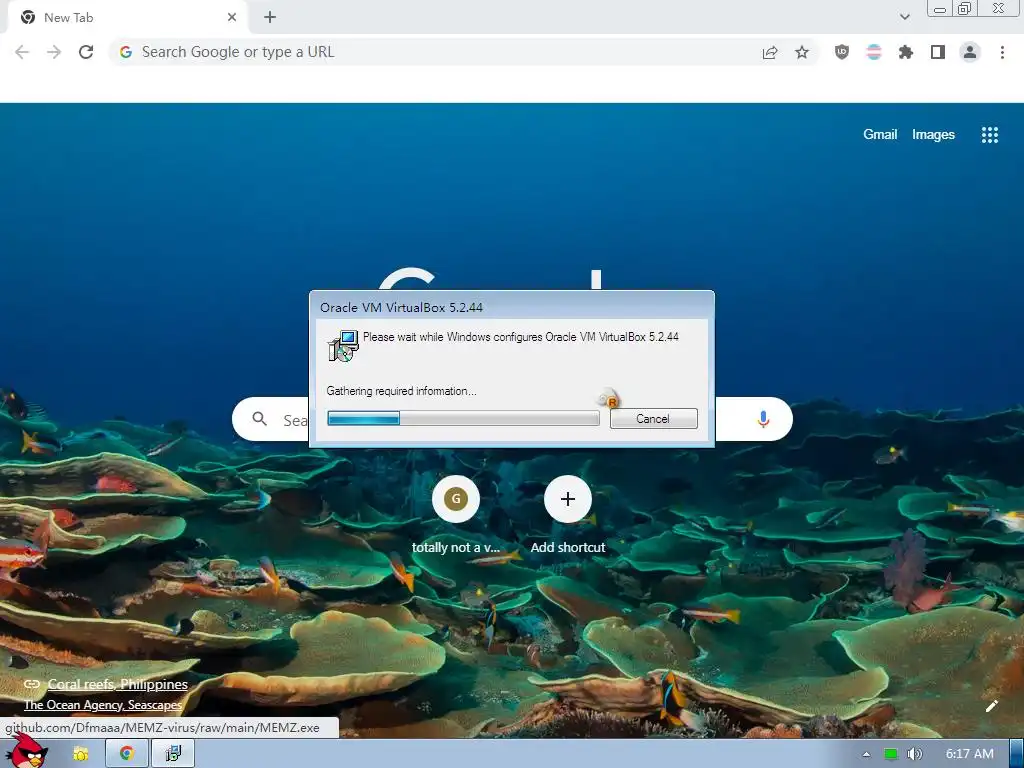1024x768 pixels.
Task: Go back using the browser back arrow
Action: point(22,52)
